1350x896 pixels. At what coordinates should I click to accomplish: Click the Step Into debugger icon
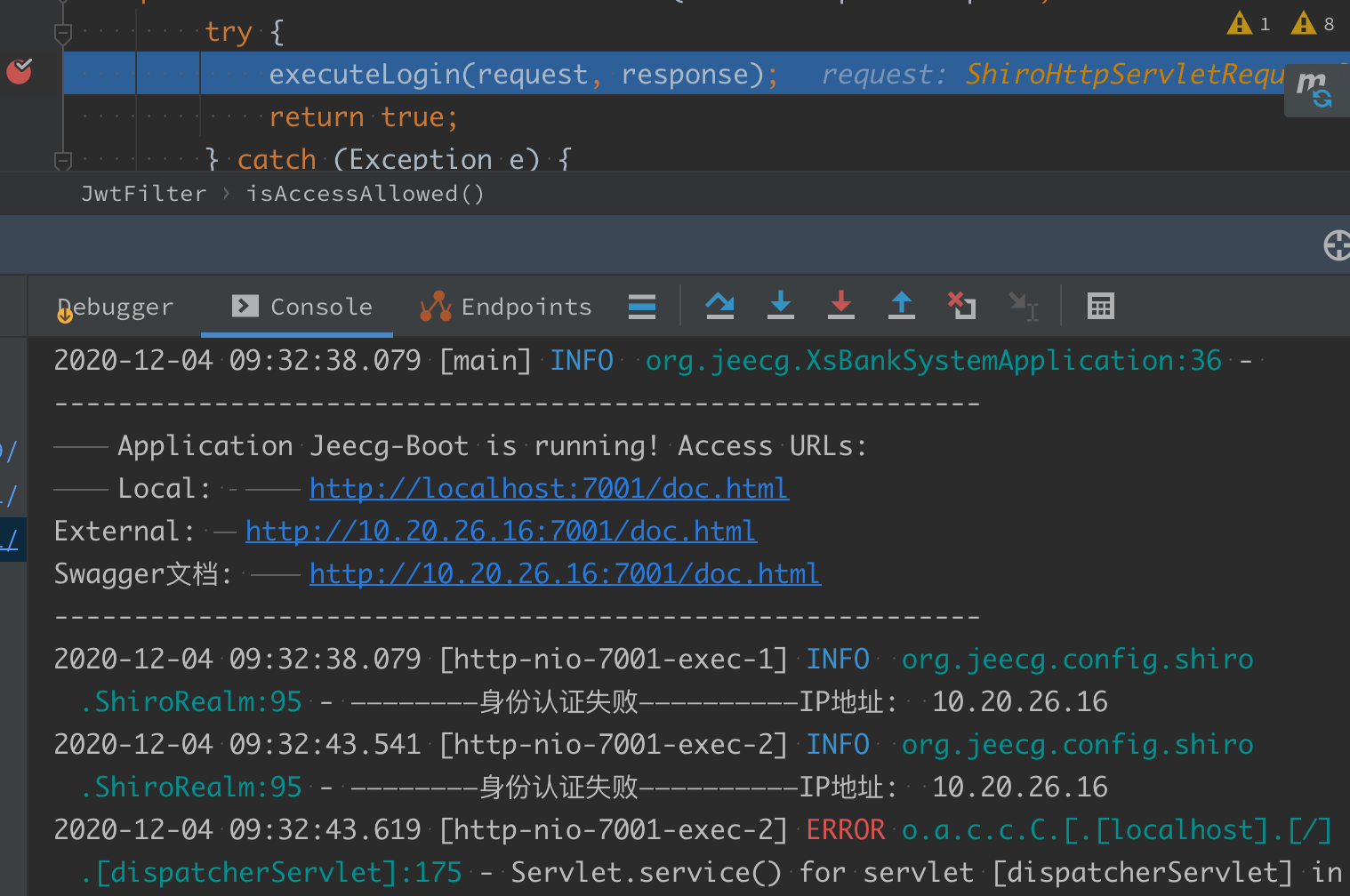(x=780, y=306)
